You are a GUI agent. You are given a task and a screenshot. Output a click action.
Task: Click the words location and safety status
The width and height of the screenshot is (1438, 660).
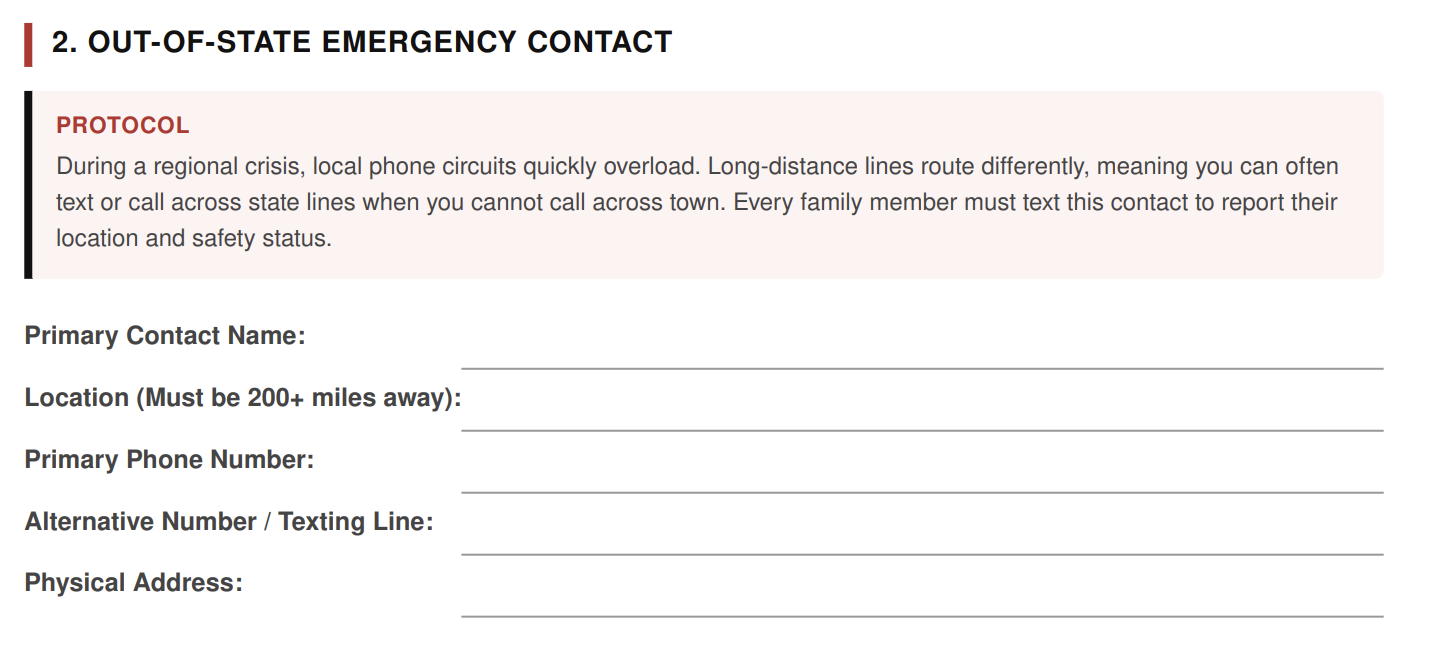coord(193,240)
